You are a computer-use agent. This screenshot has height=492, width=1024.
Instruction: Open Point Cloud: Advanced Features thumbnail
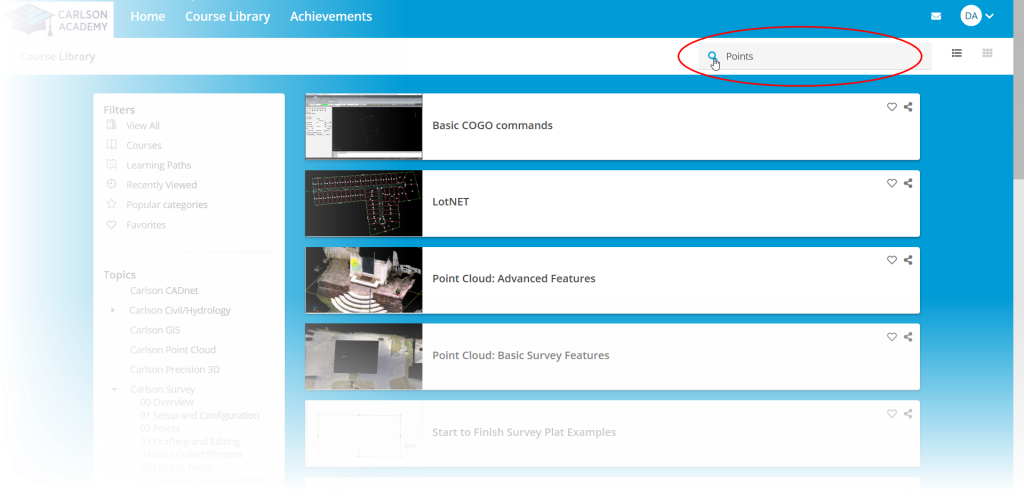point(364,280)
